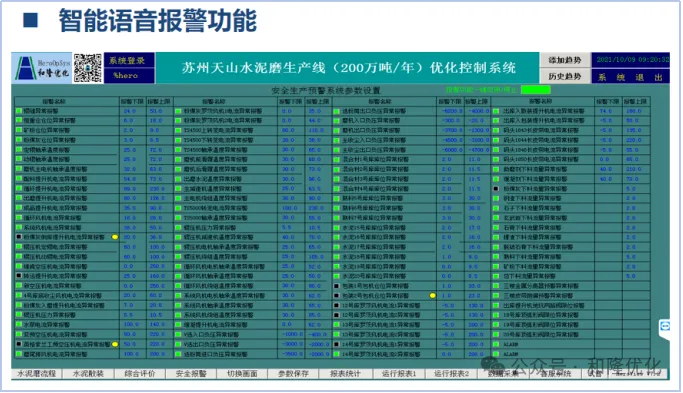Click lower limit 6.0 of 恒重仓仓位 alarm
683x393 pixels.
point(129,120)
